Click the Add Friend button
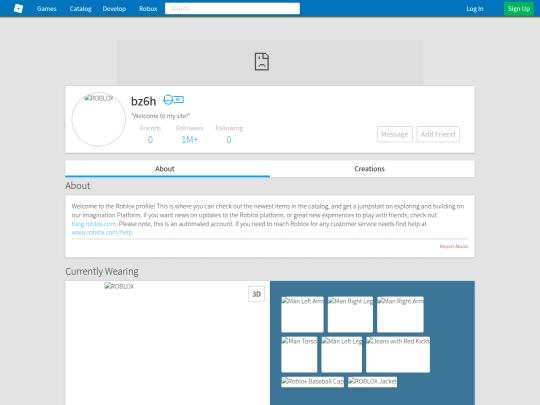 [438, 134]
